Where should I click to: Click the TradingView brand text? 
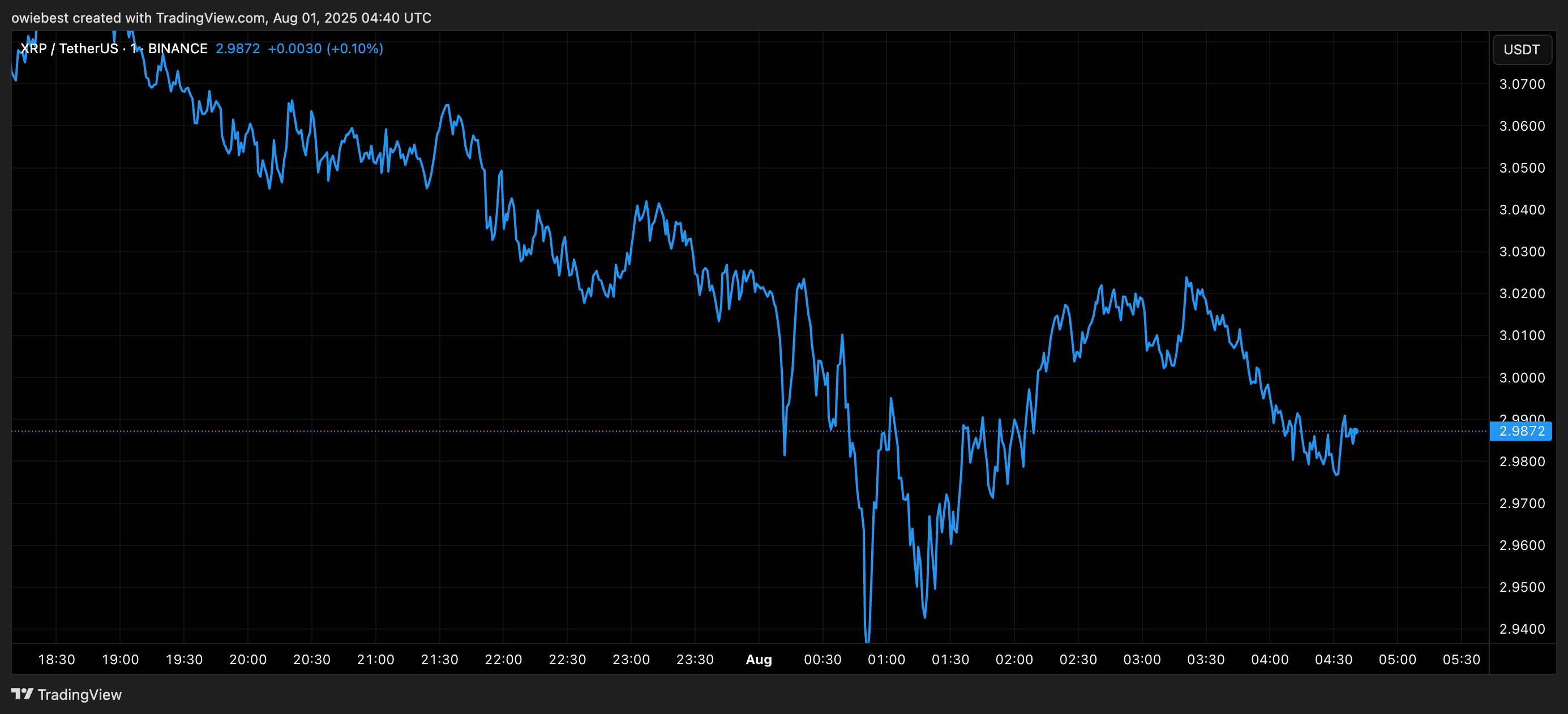(80, 695)
